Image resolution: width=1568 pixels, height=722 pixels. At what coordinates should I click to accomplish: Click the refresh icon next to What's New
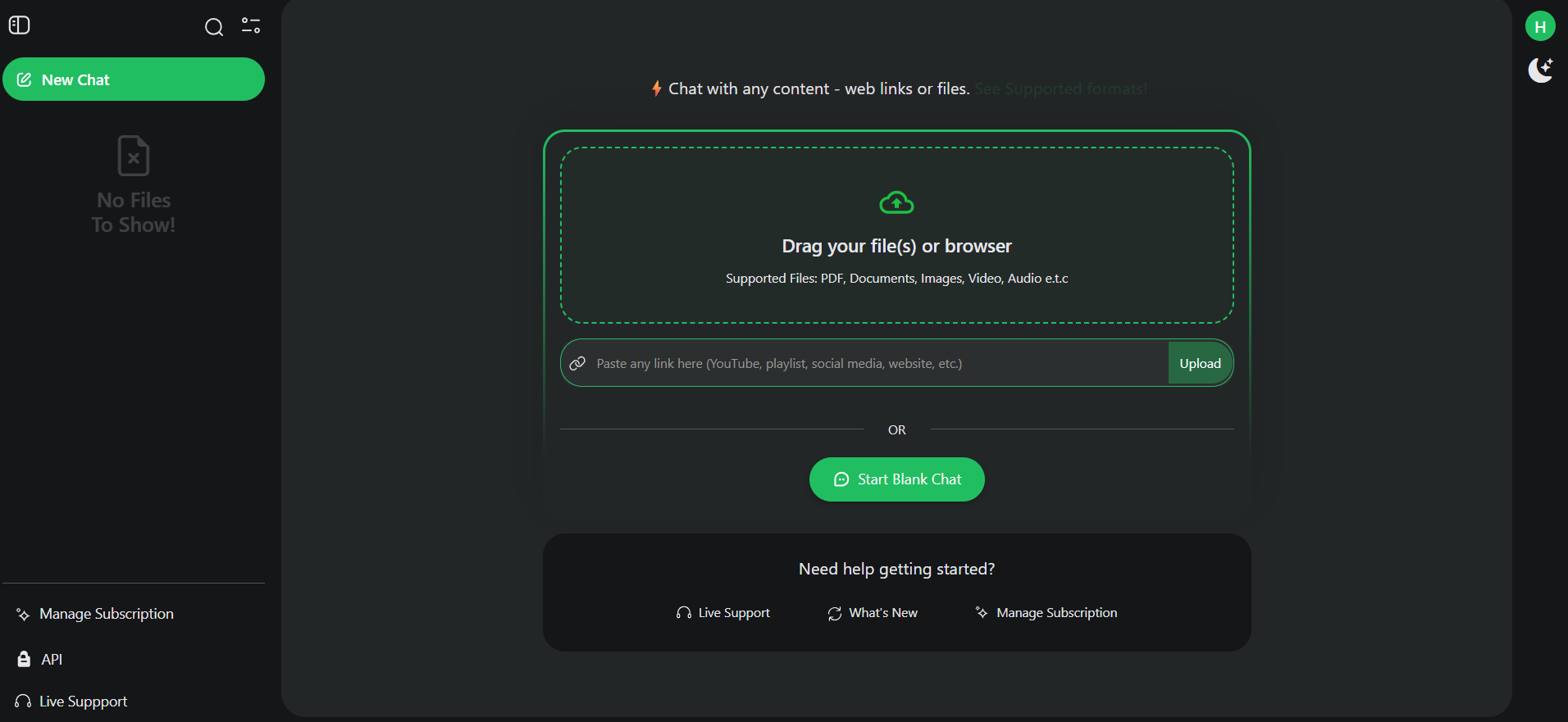coord(834,612)
